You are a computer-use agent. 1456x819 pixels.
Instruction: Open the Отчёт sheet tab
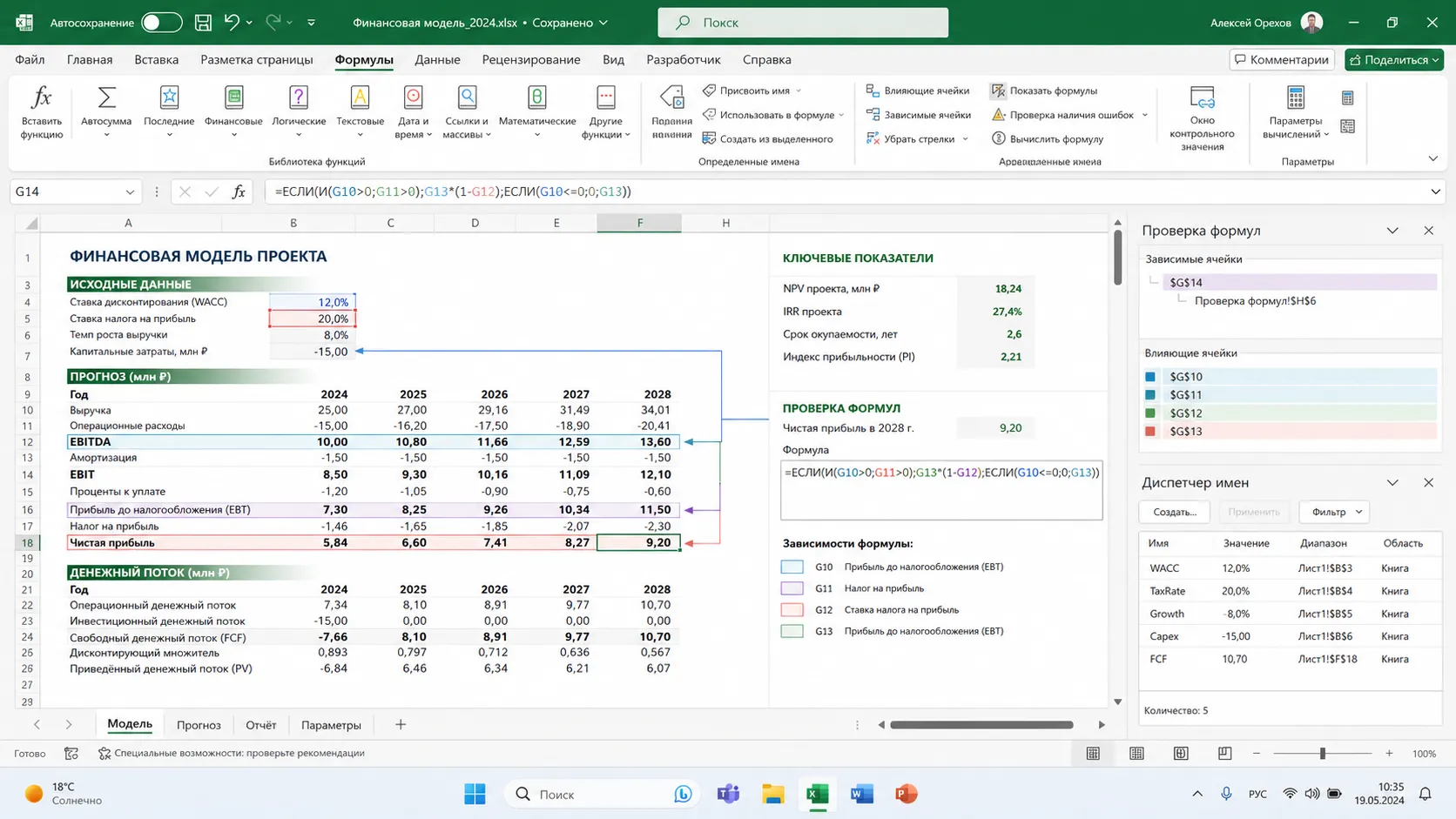point(260,725)
